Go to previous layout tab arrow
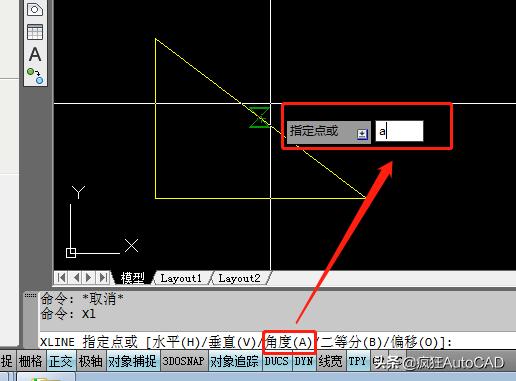The height and width of the screenshot is (381, 516). (76, 277)
